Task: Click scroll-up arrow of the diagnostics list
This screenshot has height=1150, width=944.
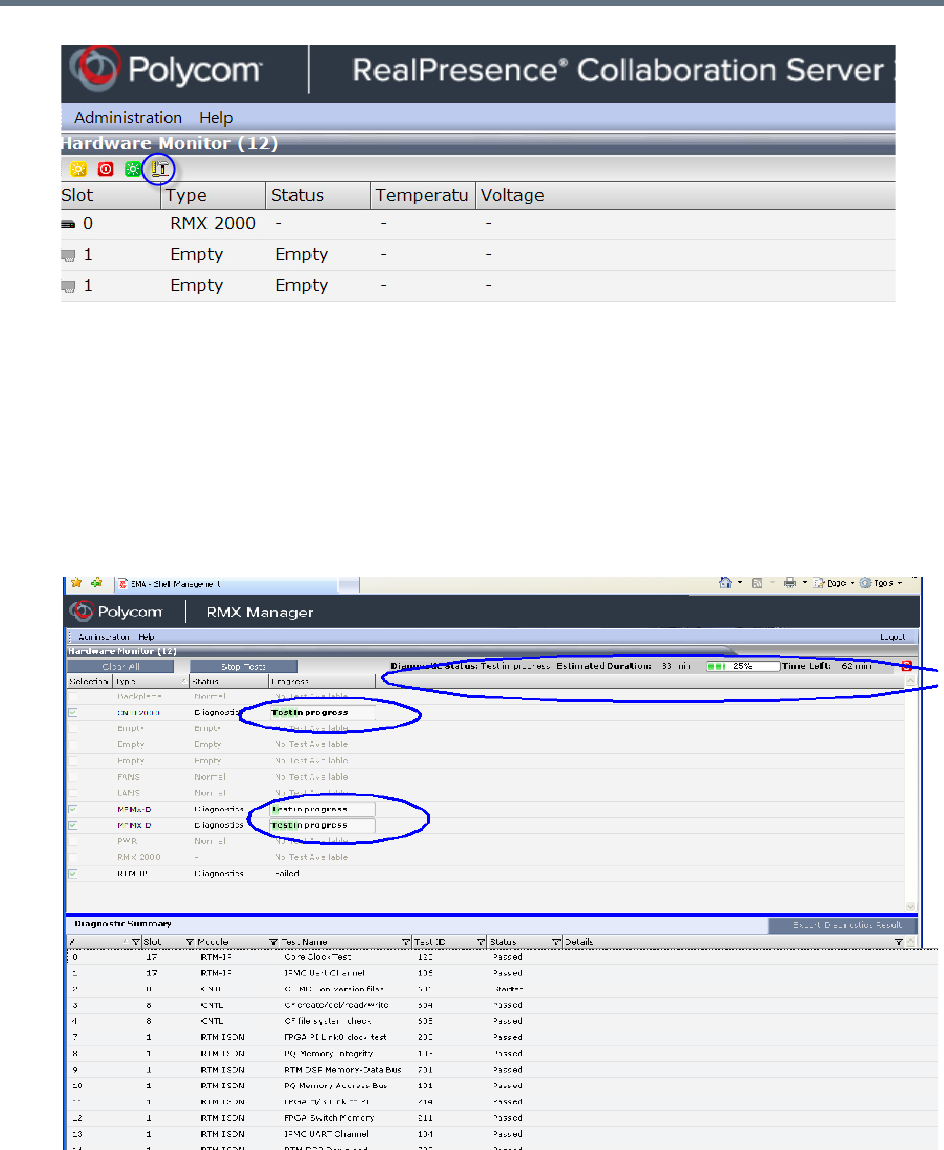Action: (910, 681)
